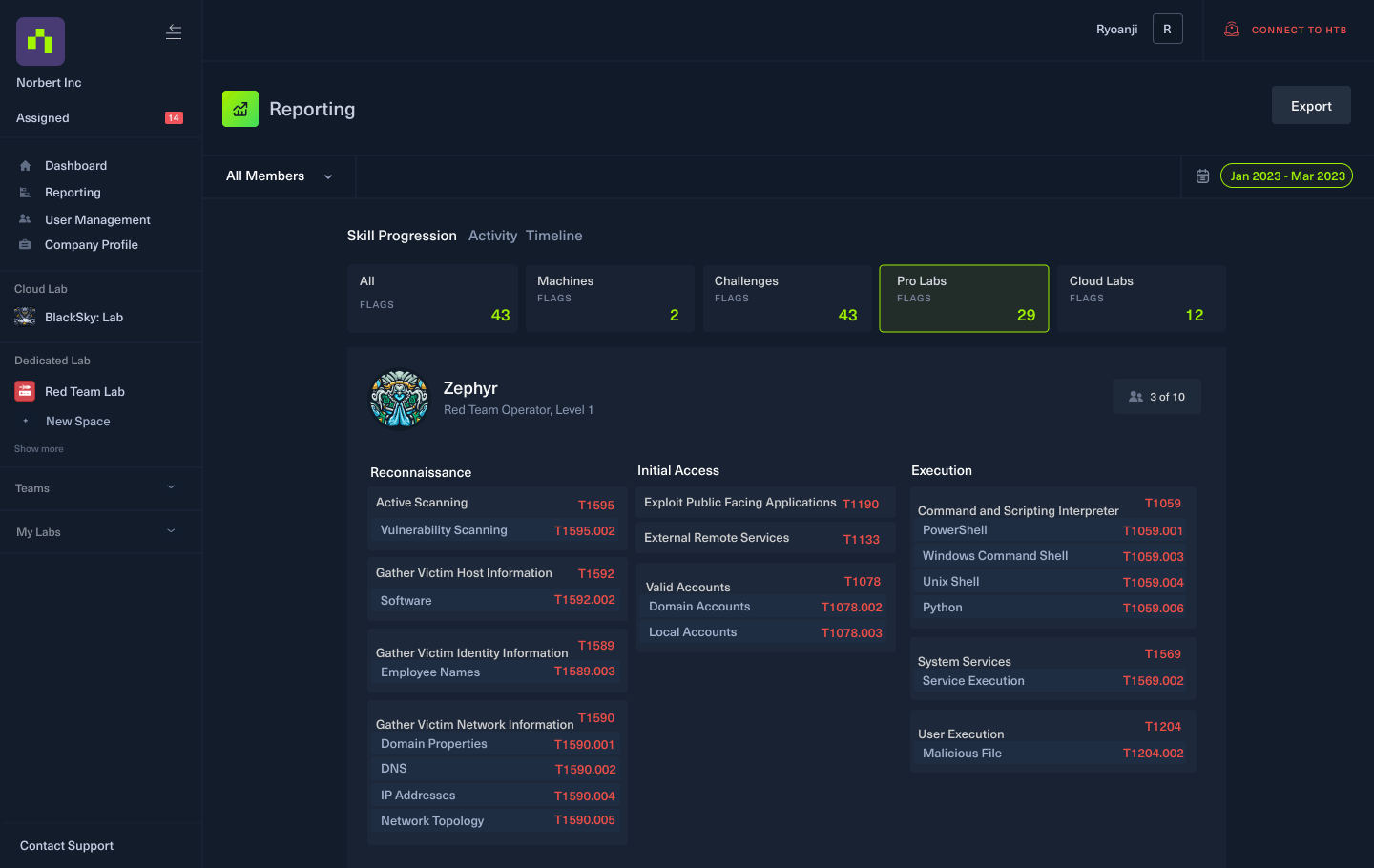Select the Machines flags card

[609, 299]
